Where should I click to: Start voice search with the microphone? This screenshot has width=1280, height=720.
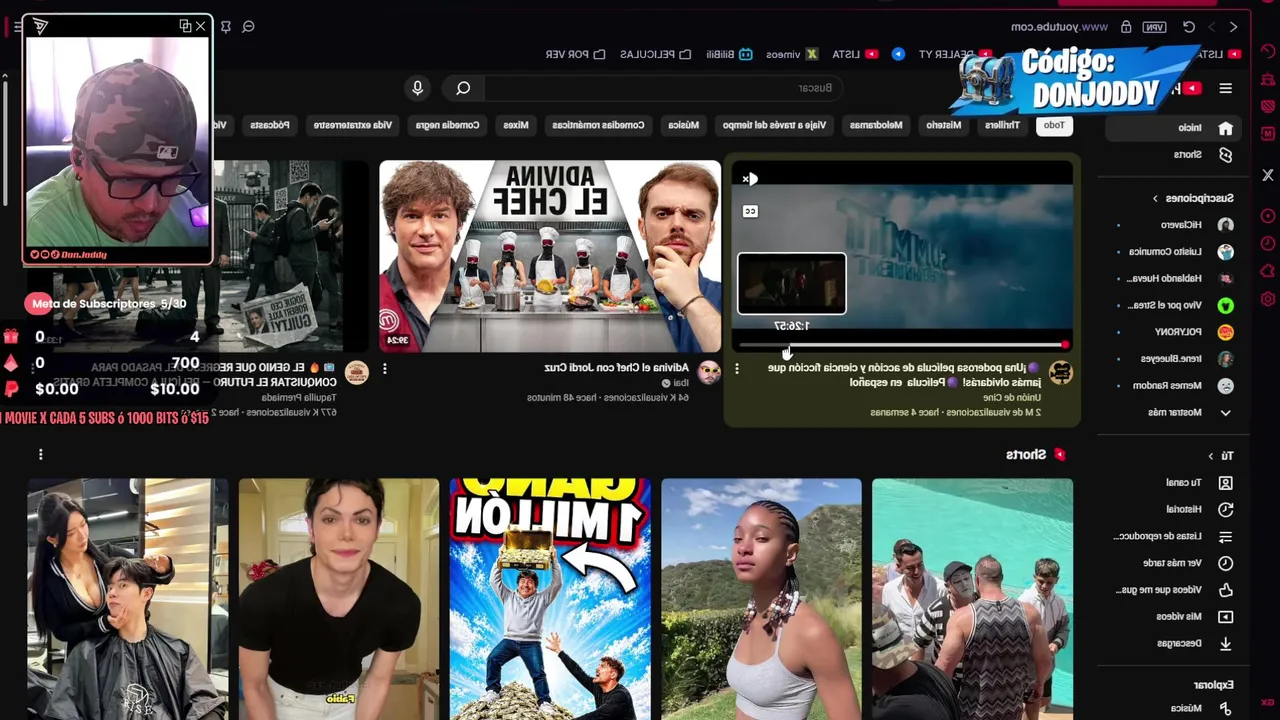(418, 88)
